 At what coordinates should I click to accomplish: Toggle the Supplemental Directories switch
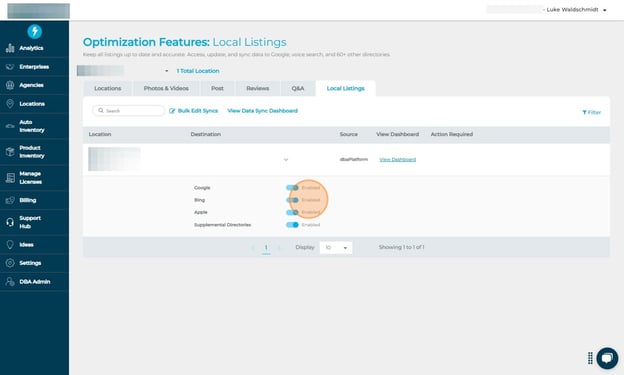[292, 225]
